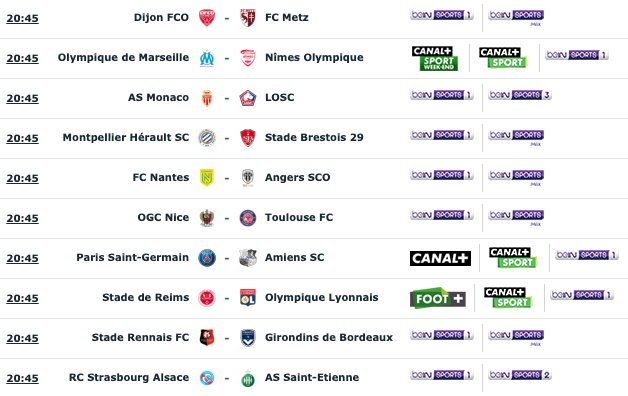Click the Olympique Lyonnais crest
Image resolution: width=628 pixels, height=396 pixels.
[248, 298]
